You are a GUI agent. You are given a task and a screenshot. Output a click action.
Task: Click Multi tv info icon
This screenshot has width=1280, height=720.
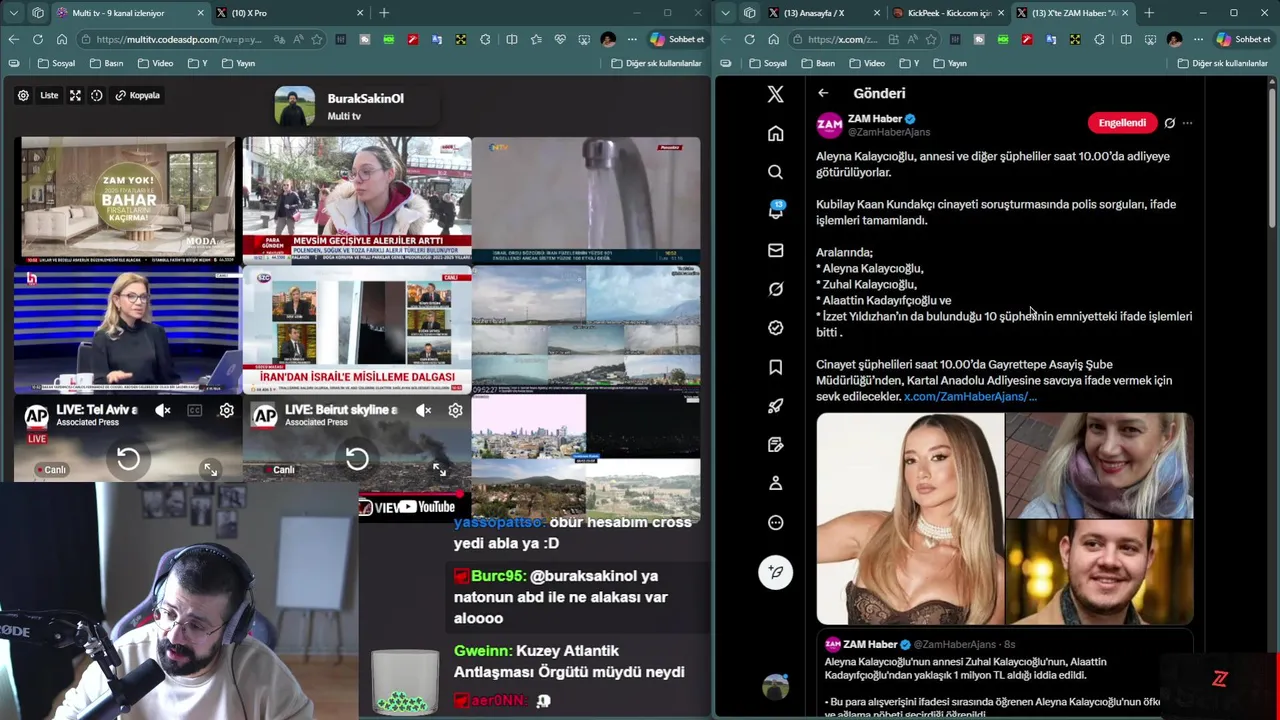(x=97, y=95)
